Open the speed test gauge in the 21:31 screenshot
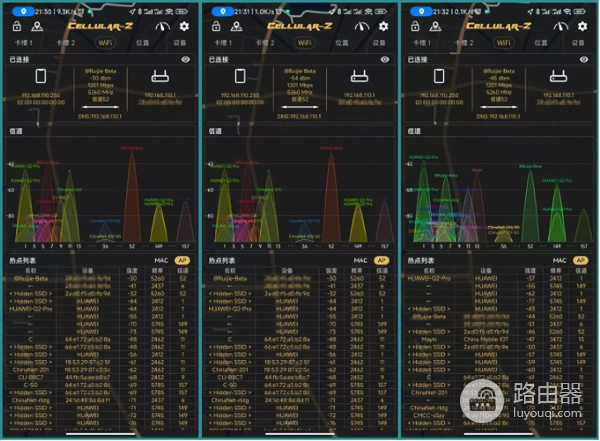The height and width of the screenshot is (441, 600). (362, 26)
